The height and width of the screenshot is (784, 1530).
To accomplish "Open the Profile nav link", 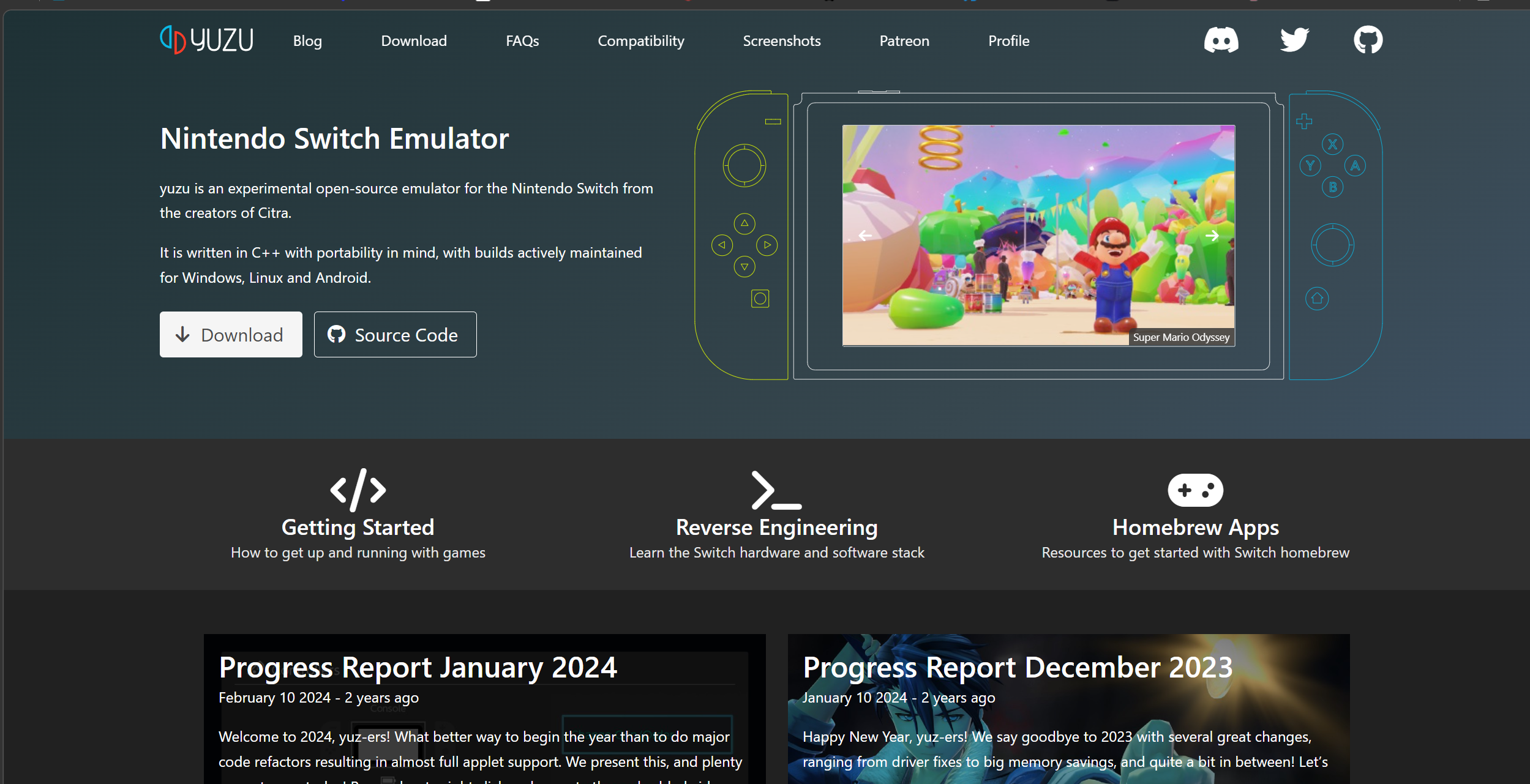I will (1008, 41).
